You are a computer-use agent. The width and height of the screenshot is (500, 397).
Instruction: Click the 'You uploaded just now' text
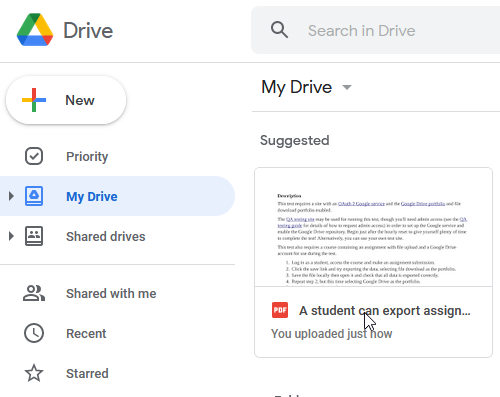tap(331, 333)
